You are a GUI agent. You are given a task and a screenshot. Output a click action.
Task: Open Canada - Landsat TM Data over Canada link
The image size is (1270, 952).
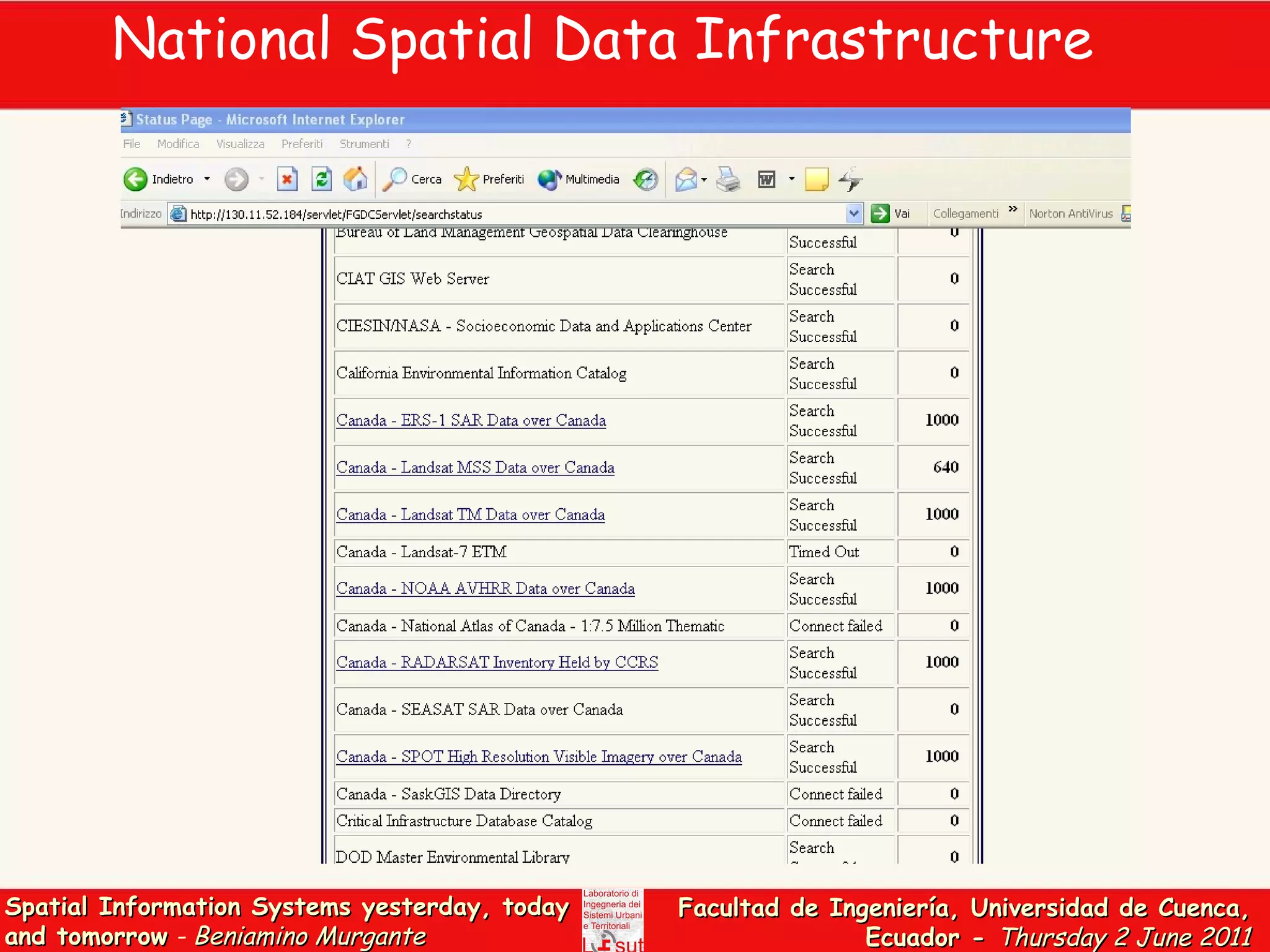point(470,514)
